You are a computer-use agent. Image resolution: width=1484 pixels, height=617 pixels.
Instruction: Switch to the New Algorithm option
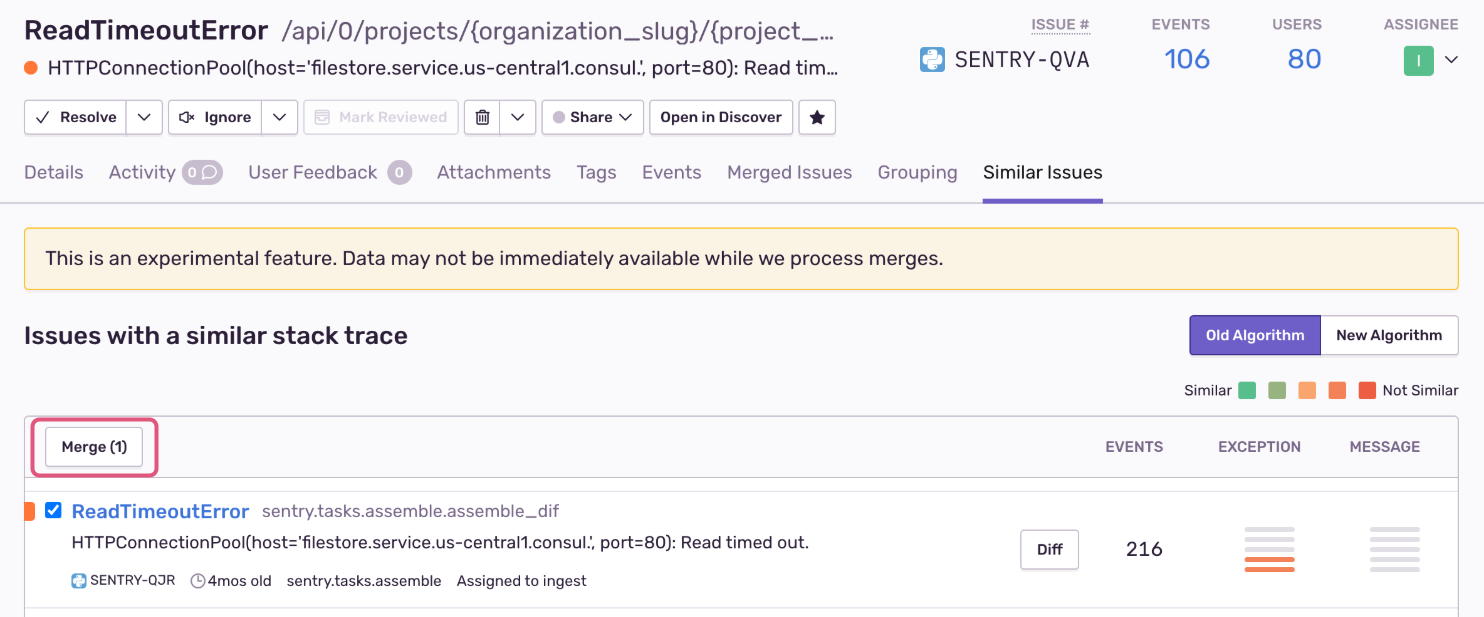1390,335
